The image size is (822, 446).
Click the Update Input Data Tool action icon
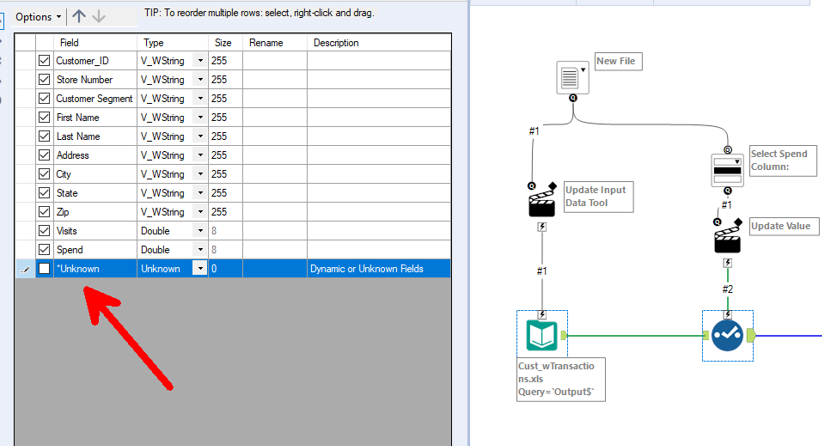click(542, 200)
